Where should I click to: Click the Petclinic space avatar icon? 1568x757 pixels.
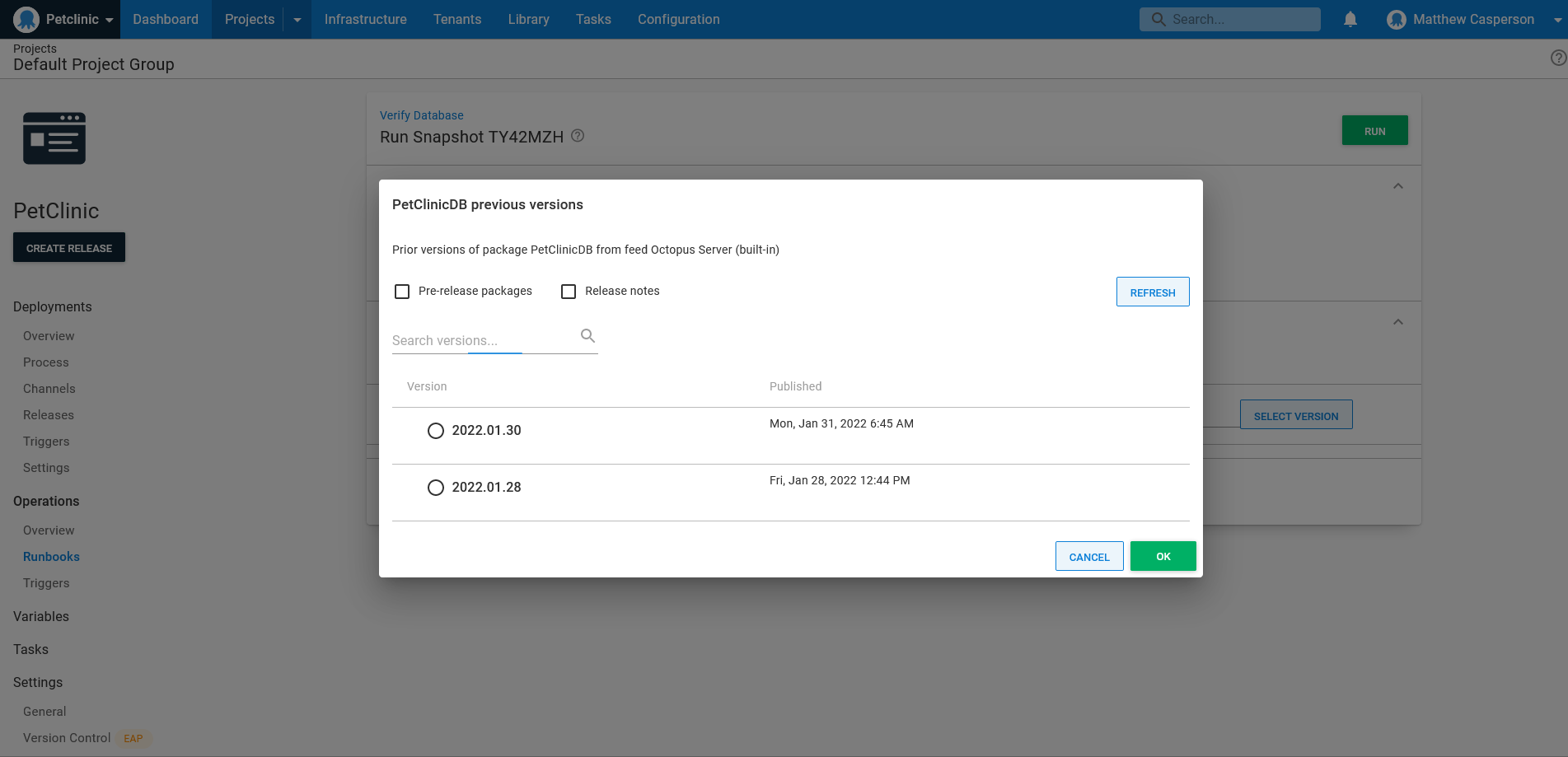click(26, 19)
